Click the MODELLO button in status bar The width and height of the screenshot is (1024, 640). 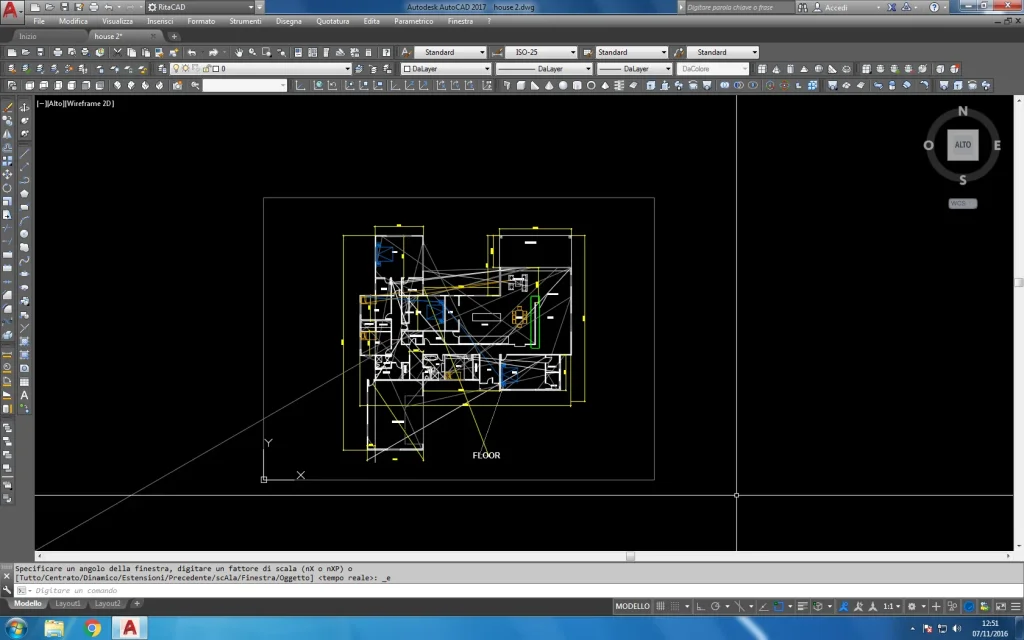(x=632, y=606)
